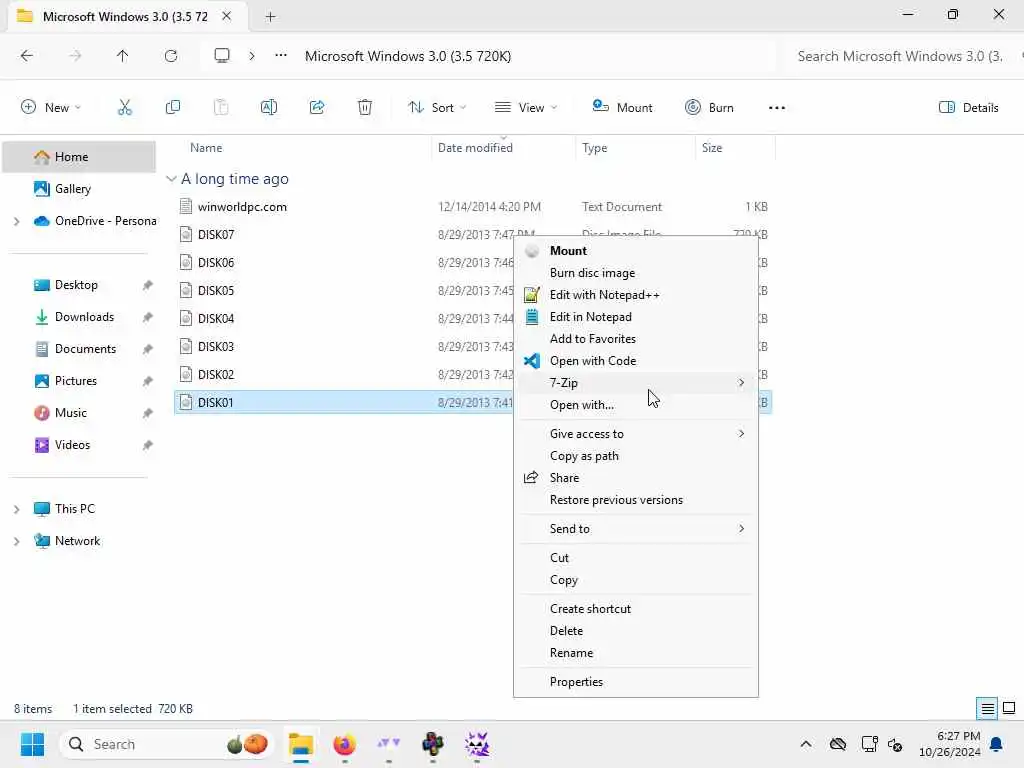This screenshot has width=1024, height=768.
Task: Select Copy as path
Action: click(635, 456)
